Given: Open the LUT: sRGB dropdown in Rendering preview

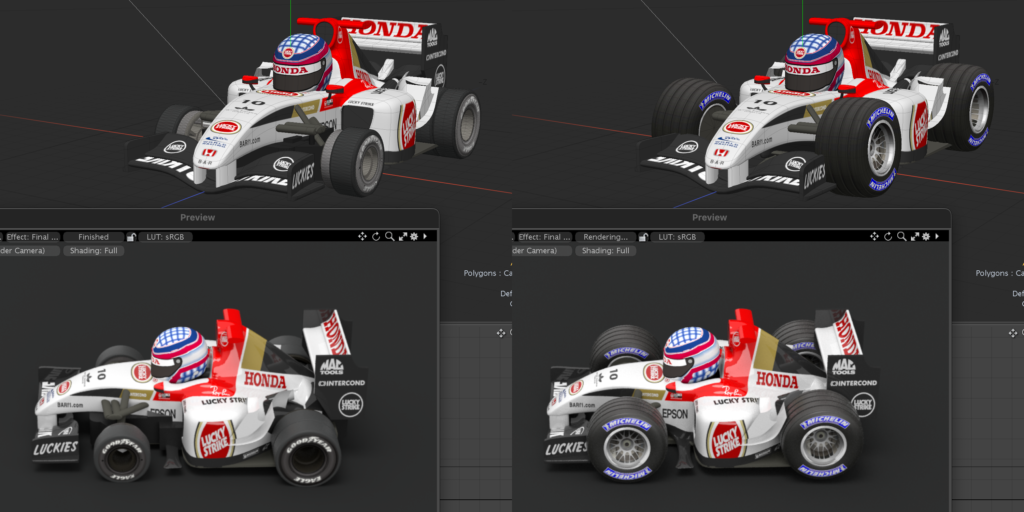Looking at the screenshot, I should coord(677,237).
